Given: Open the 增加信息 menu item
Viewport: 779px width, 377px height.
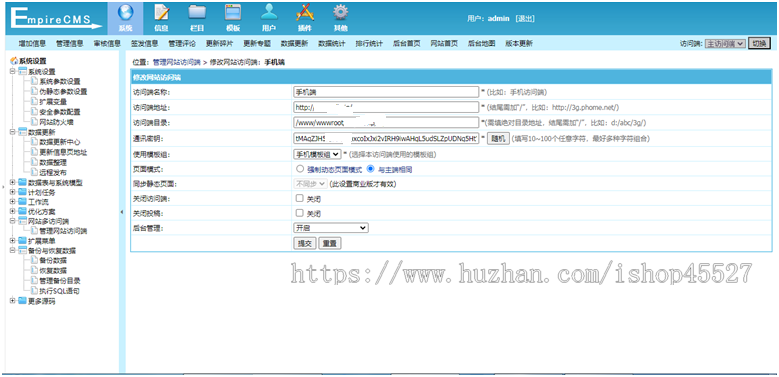Looking at the screenshot, I should (32, 44).
